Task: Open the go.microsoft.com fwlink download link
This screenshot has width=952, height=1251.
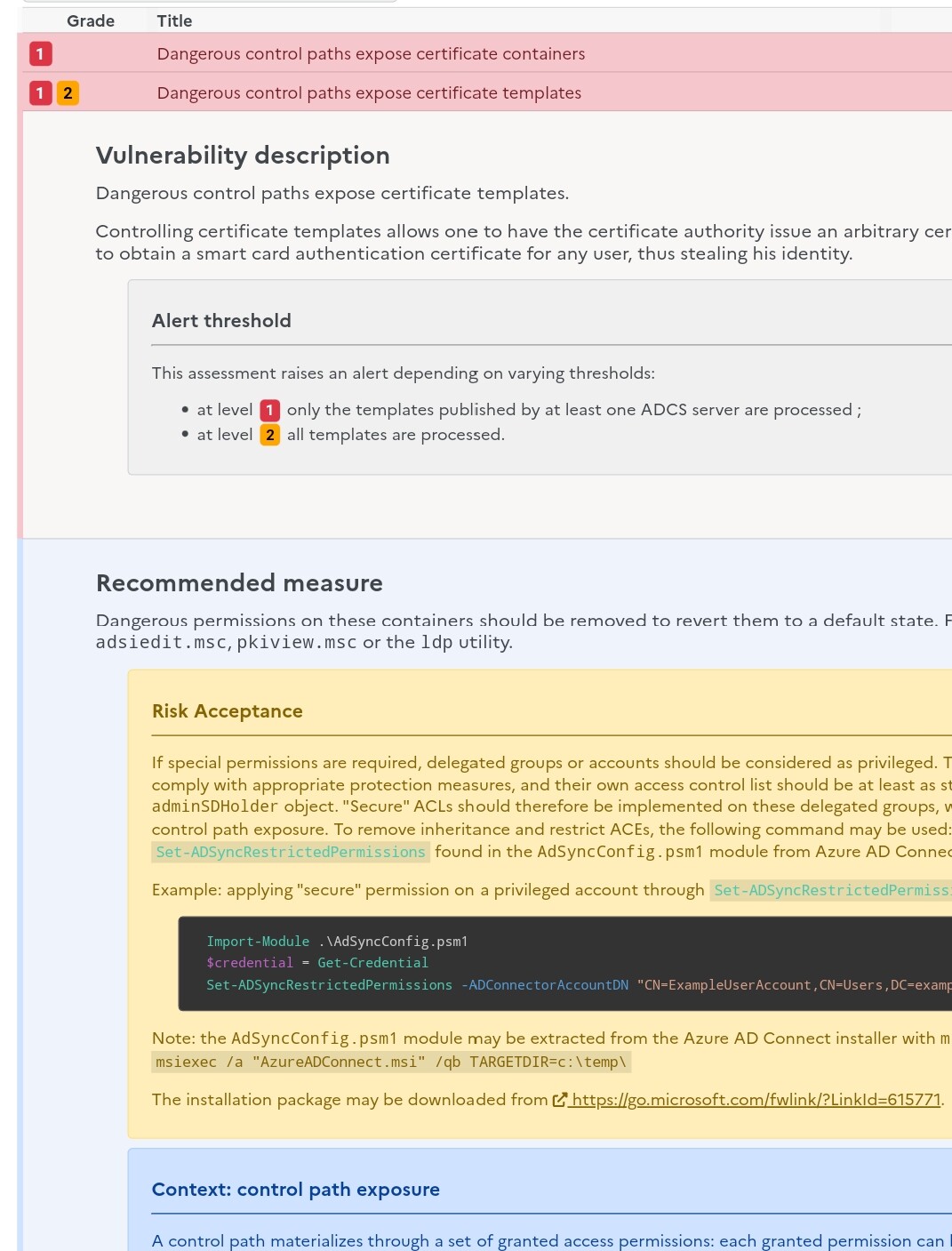Action: (x=756, y=1100)
